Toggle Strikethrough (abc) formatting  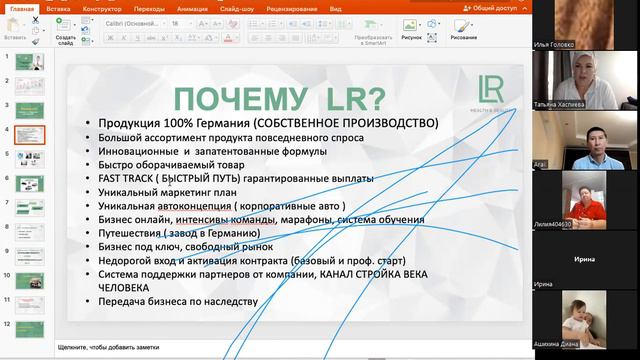(x=151, y=38)
